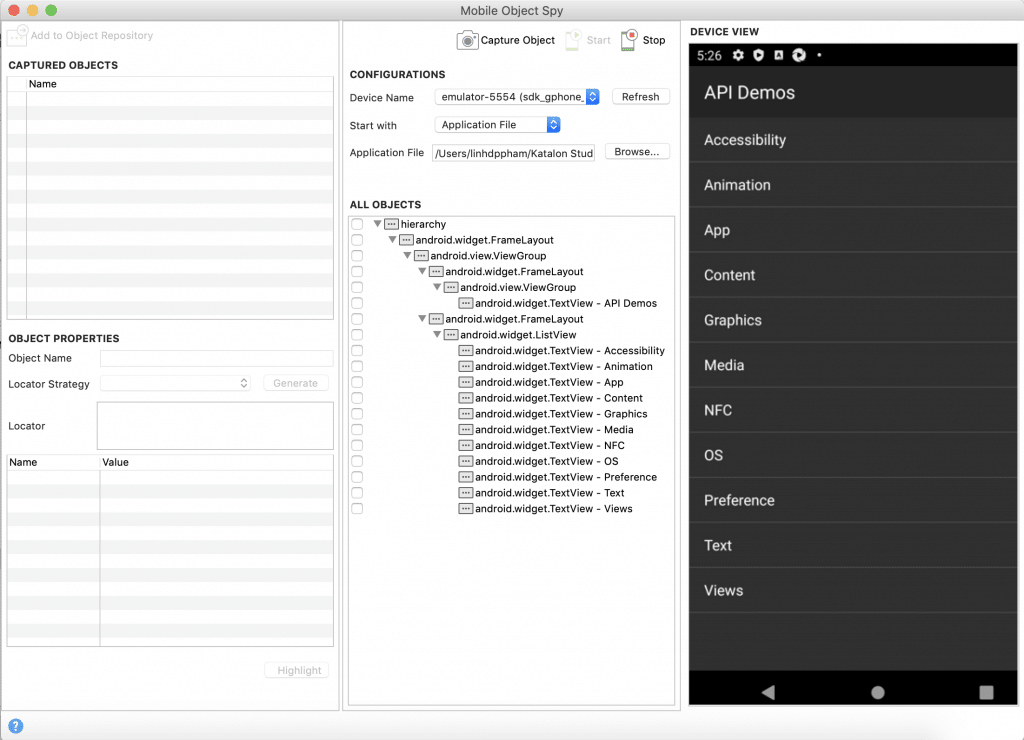Click the icon beside TextView - Graphics
Viewport: 1024px width, 740px height.
tap(466, 414)
